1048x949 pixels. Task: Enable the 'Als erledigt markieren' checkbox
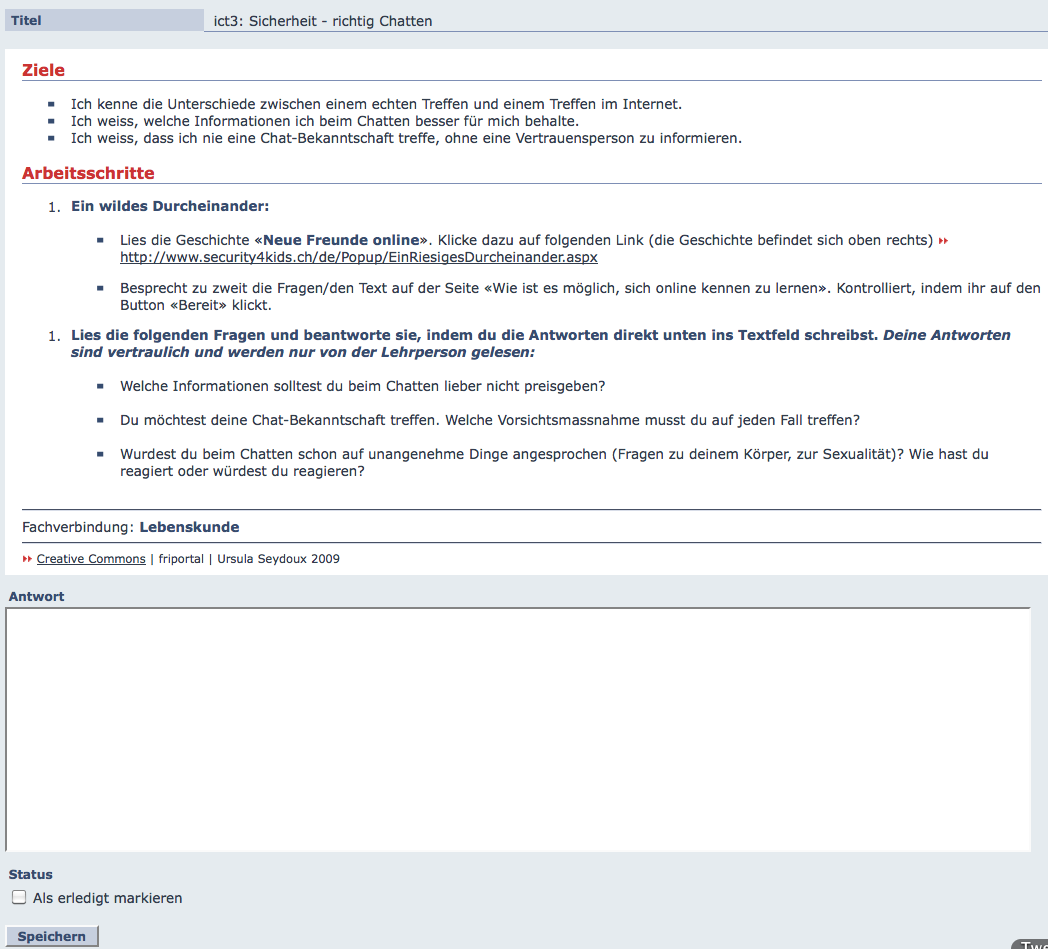18,897
